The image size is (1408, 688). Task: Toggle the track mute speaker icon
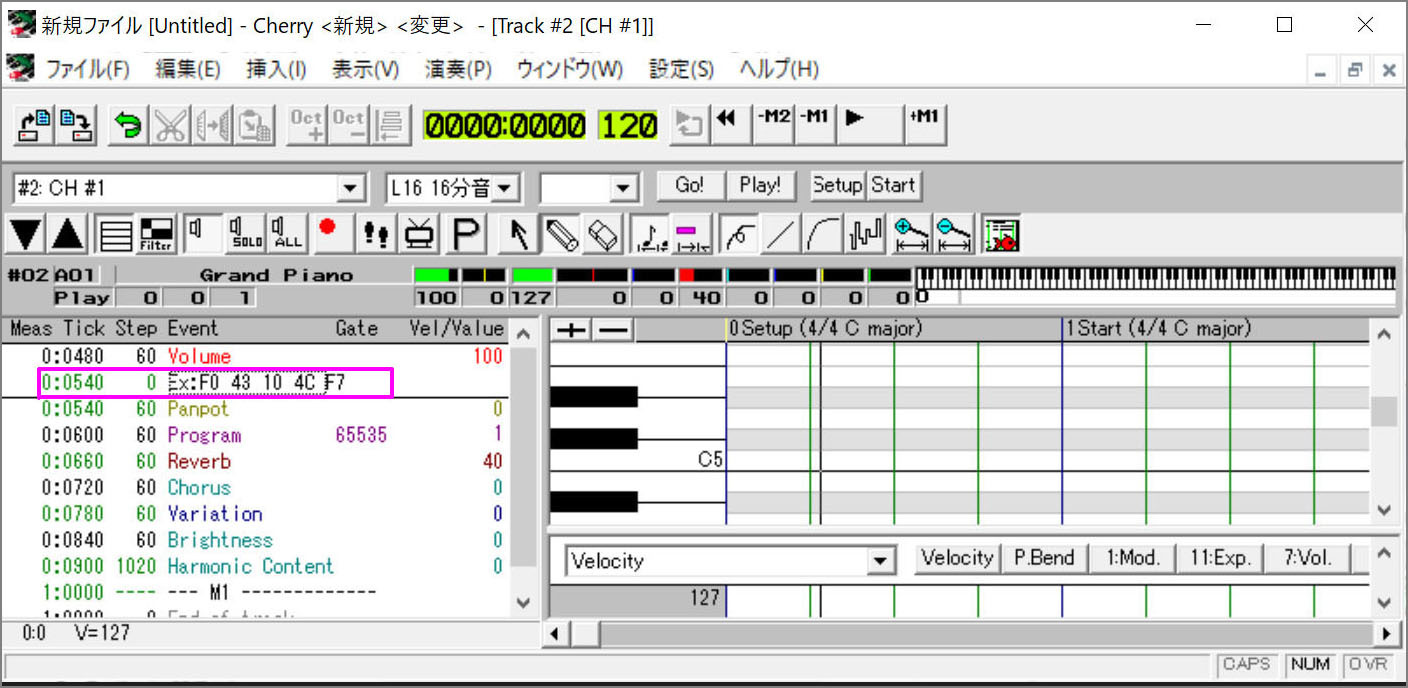click(203, 234)
